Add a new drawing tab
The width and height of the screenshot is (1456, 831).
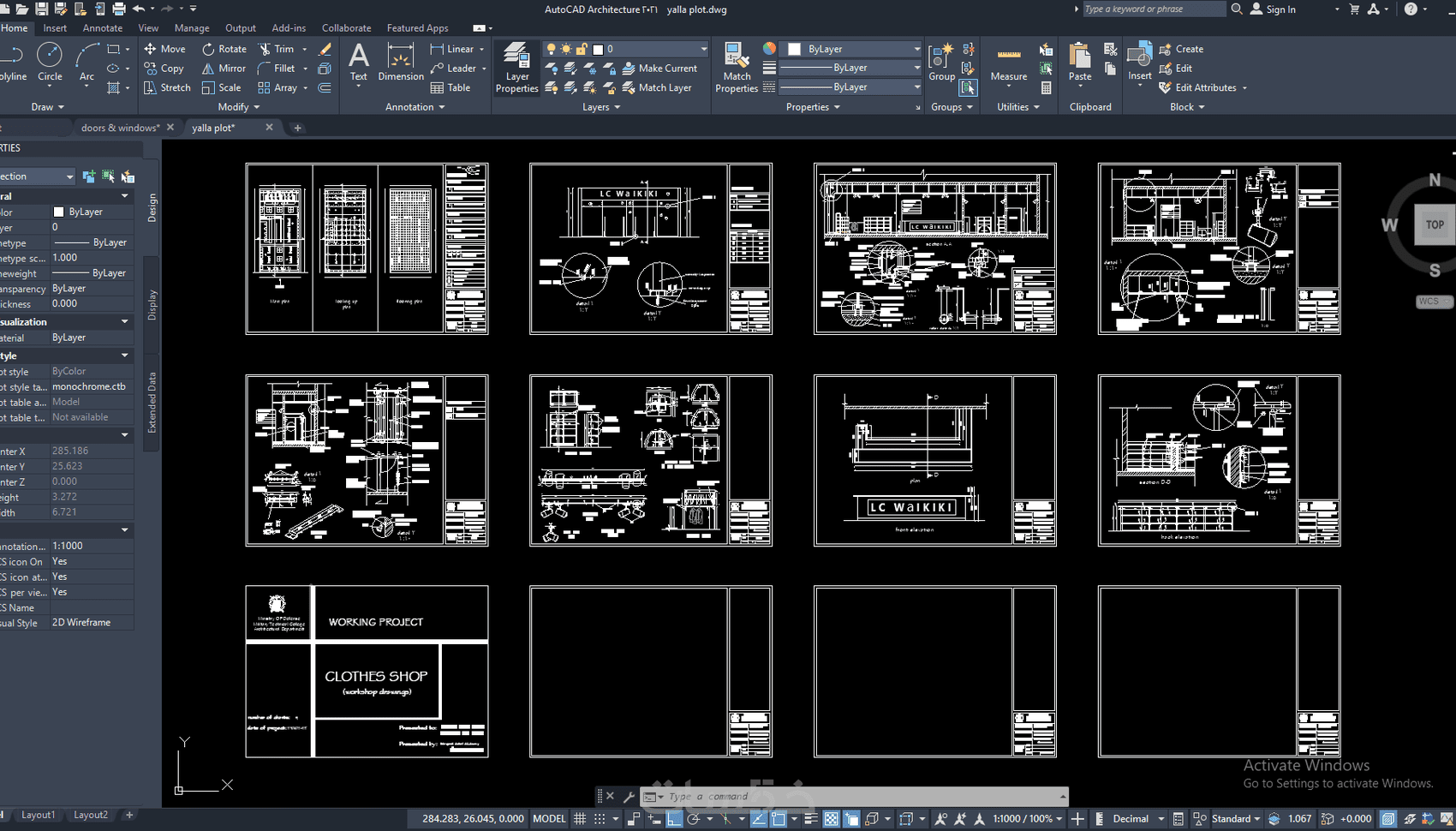[298, 128]
